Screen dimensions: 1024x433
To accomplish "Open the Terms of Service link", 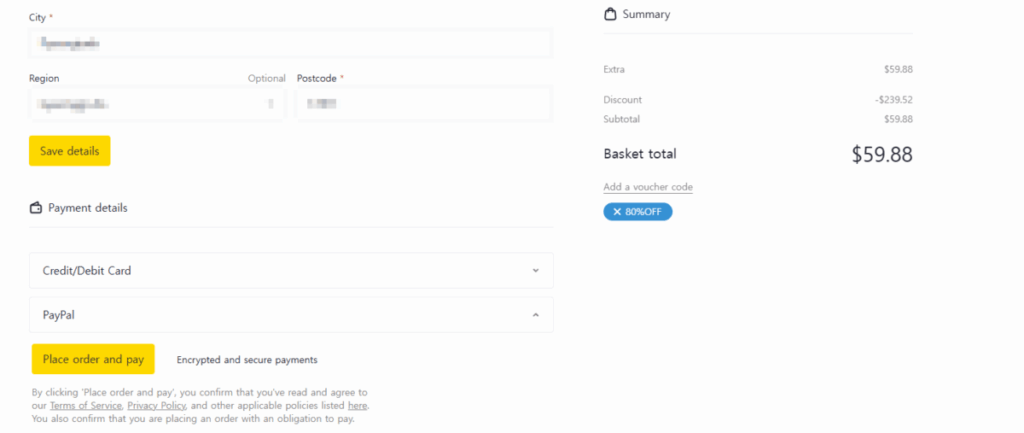I will tap(86, 406).
